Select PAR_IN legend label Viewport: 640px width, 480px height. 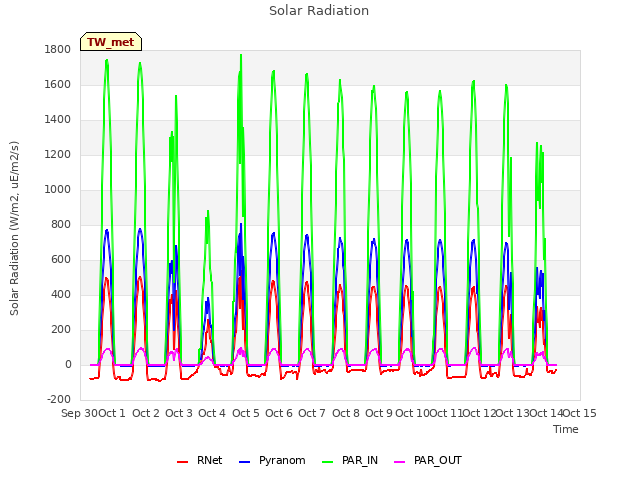click(360, 460)
